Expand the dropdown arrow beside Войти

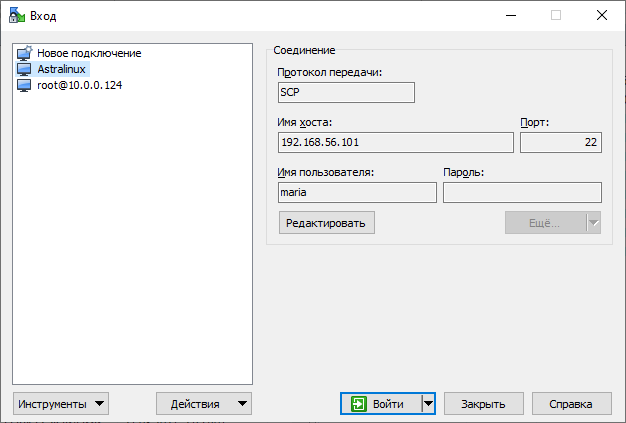(x=428, y=404)
